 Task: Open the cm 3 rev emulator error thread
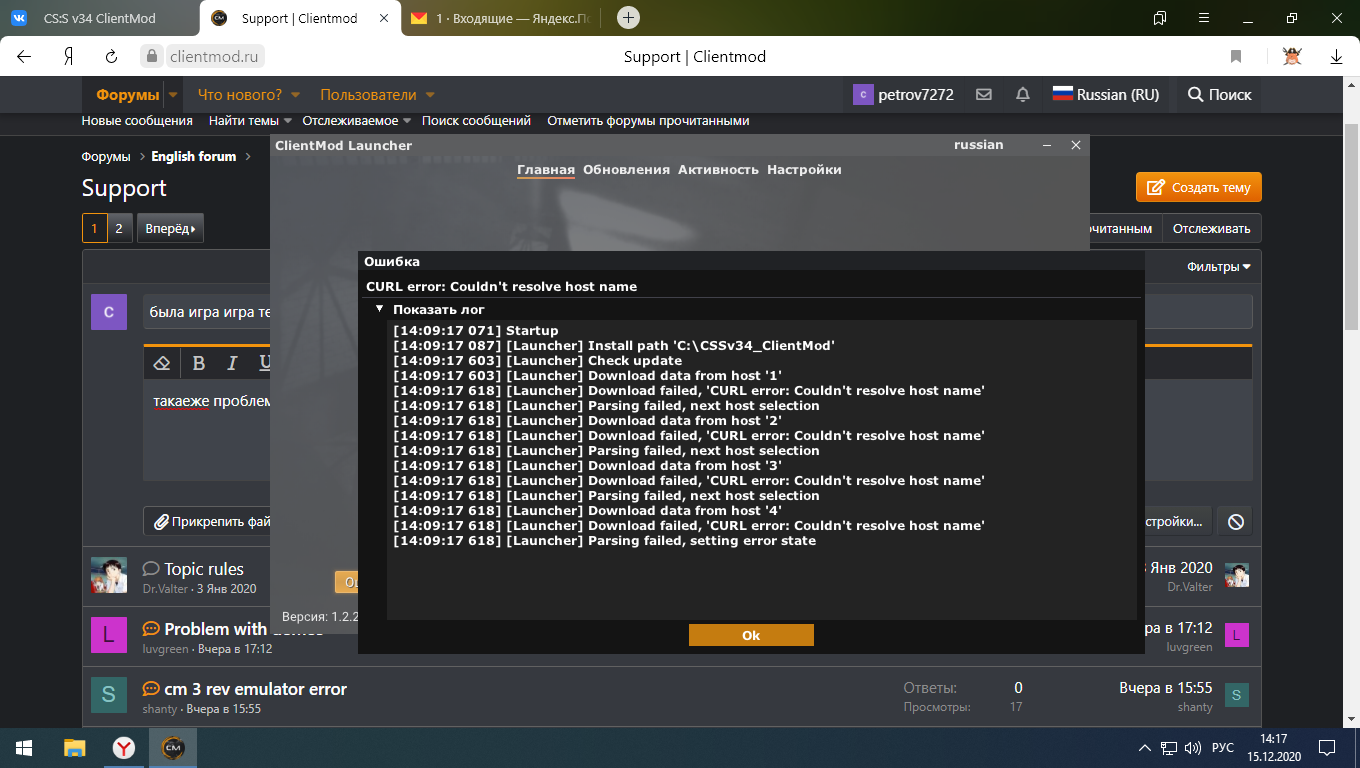255,689
